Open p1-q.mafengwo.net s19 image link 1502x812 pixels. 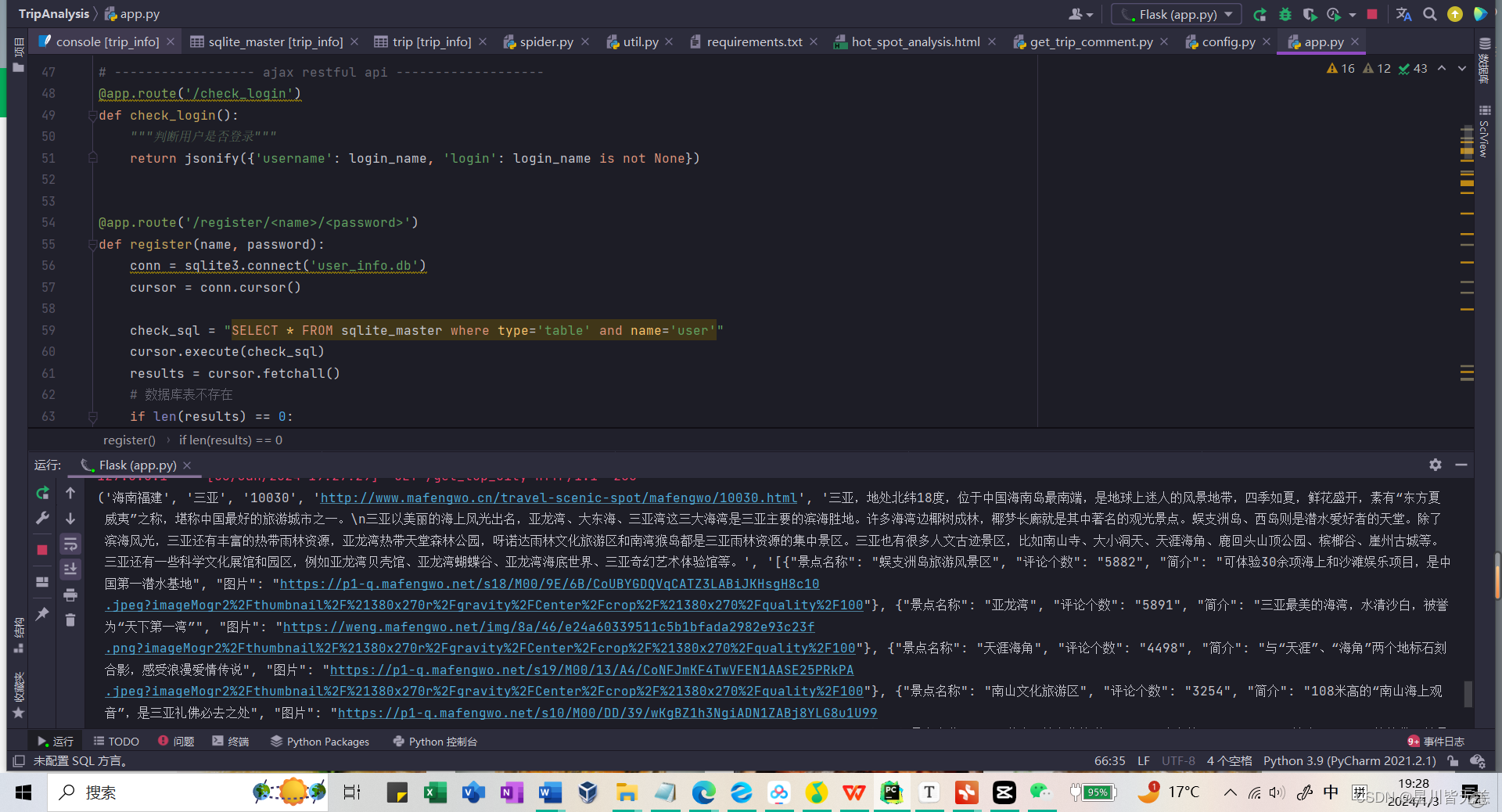(x=592, y=670)
